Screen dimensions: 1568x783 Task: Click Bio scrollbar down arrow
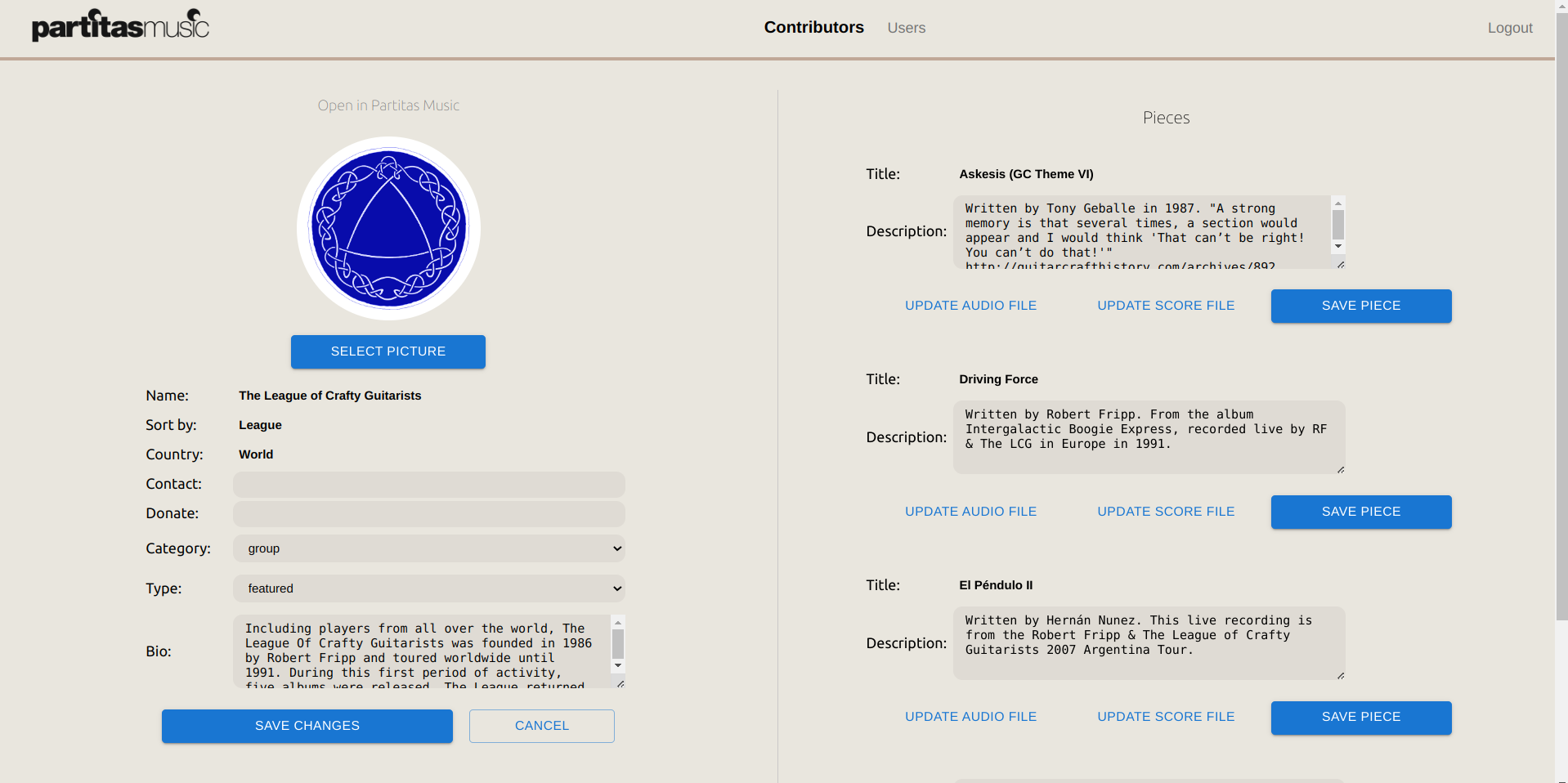(x=618, y=666)
